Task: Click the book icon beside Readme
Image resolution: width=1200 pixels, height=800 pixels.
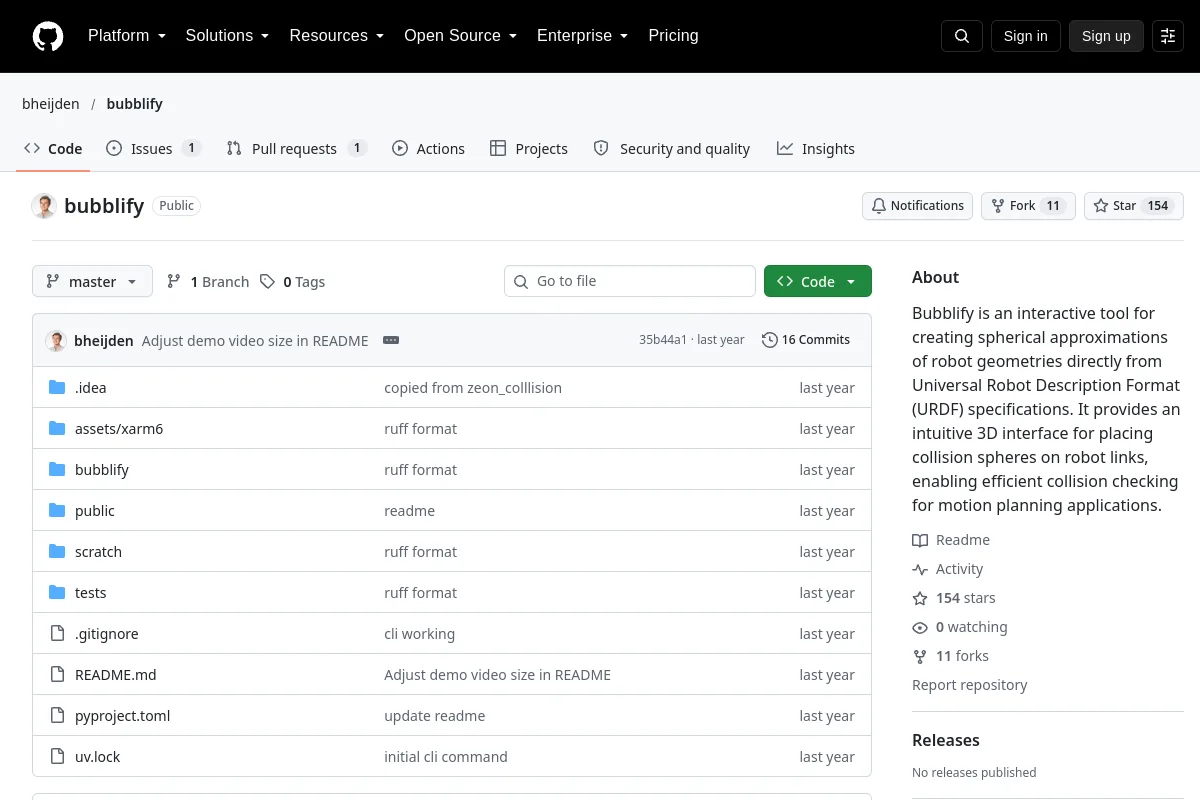Action: pos(920,540)
